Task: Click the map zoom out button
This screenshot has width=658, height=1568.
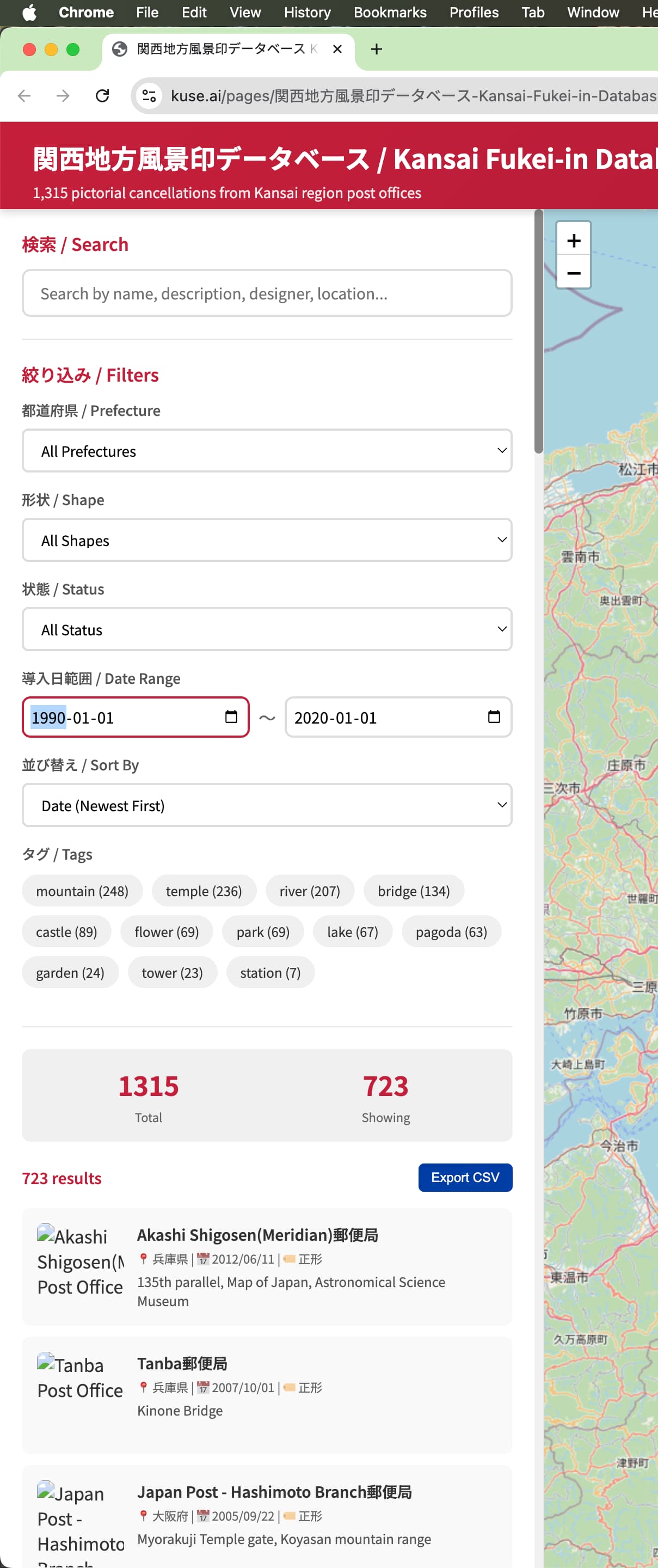Action: pyautogui.click(x=573, y=273)
